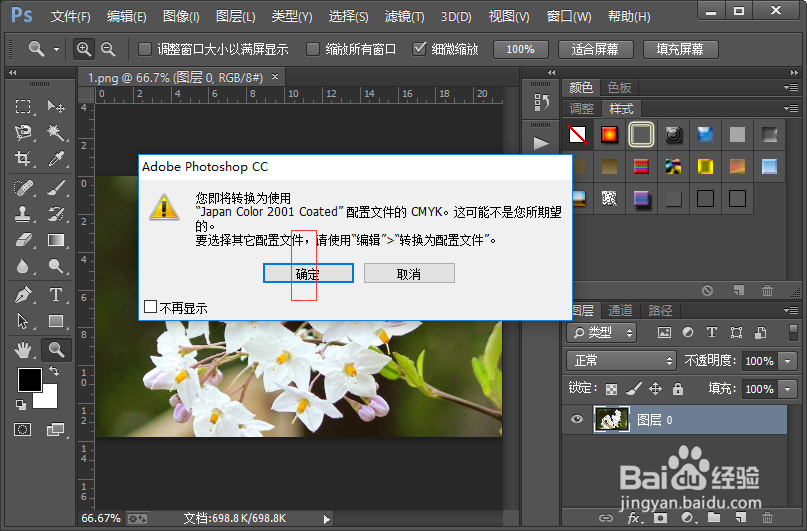Screen dimensions: 807x531
Task: Open the 滤镜(T) menu
Action: pyautogui.click(x=405, y=17)
